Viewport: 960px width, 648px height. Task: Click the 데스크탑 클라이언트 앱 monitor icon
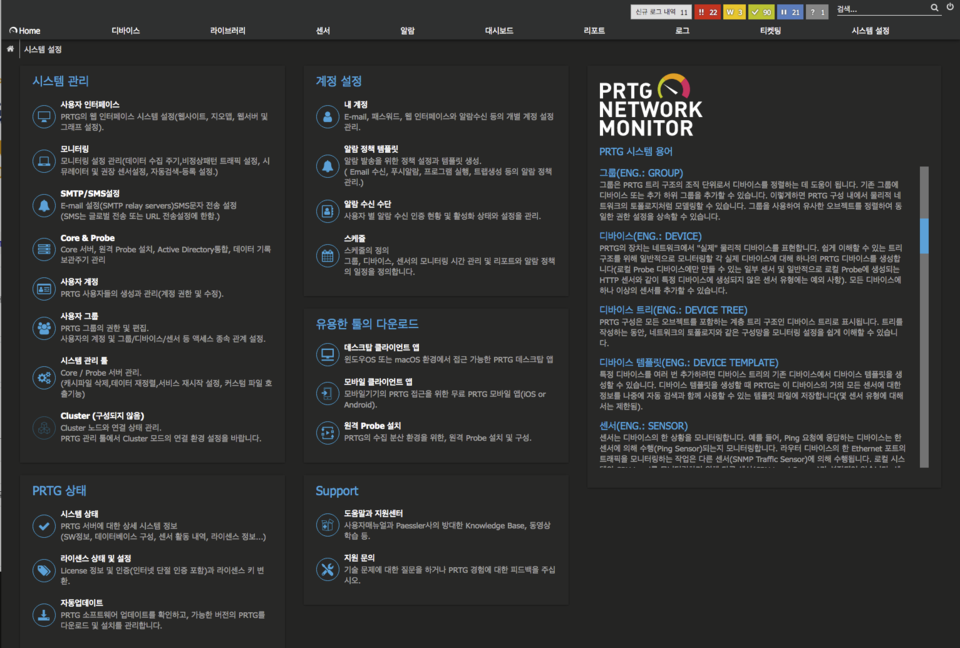pos(328,353)
